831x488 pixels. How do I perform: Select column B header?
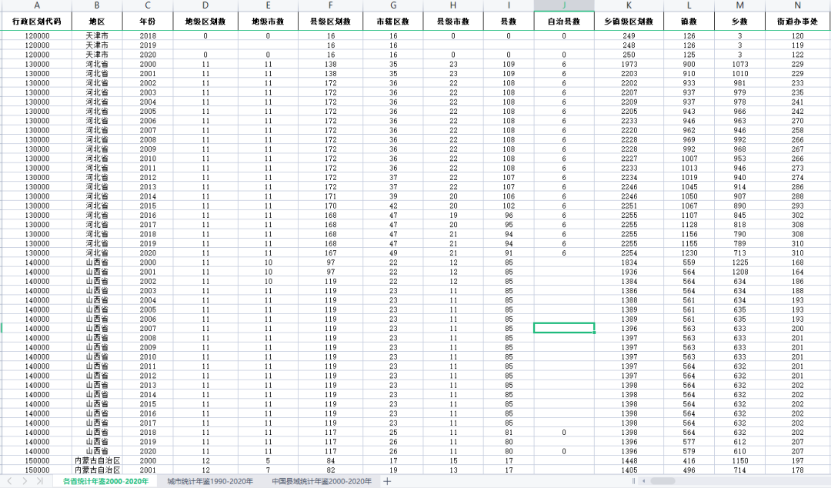click(x=97, y=5)
